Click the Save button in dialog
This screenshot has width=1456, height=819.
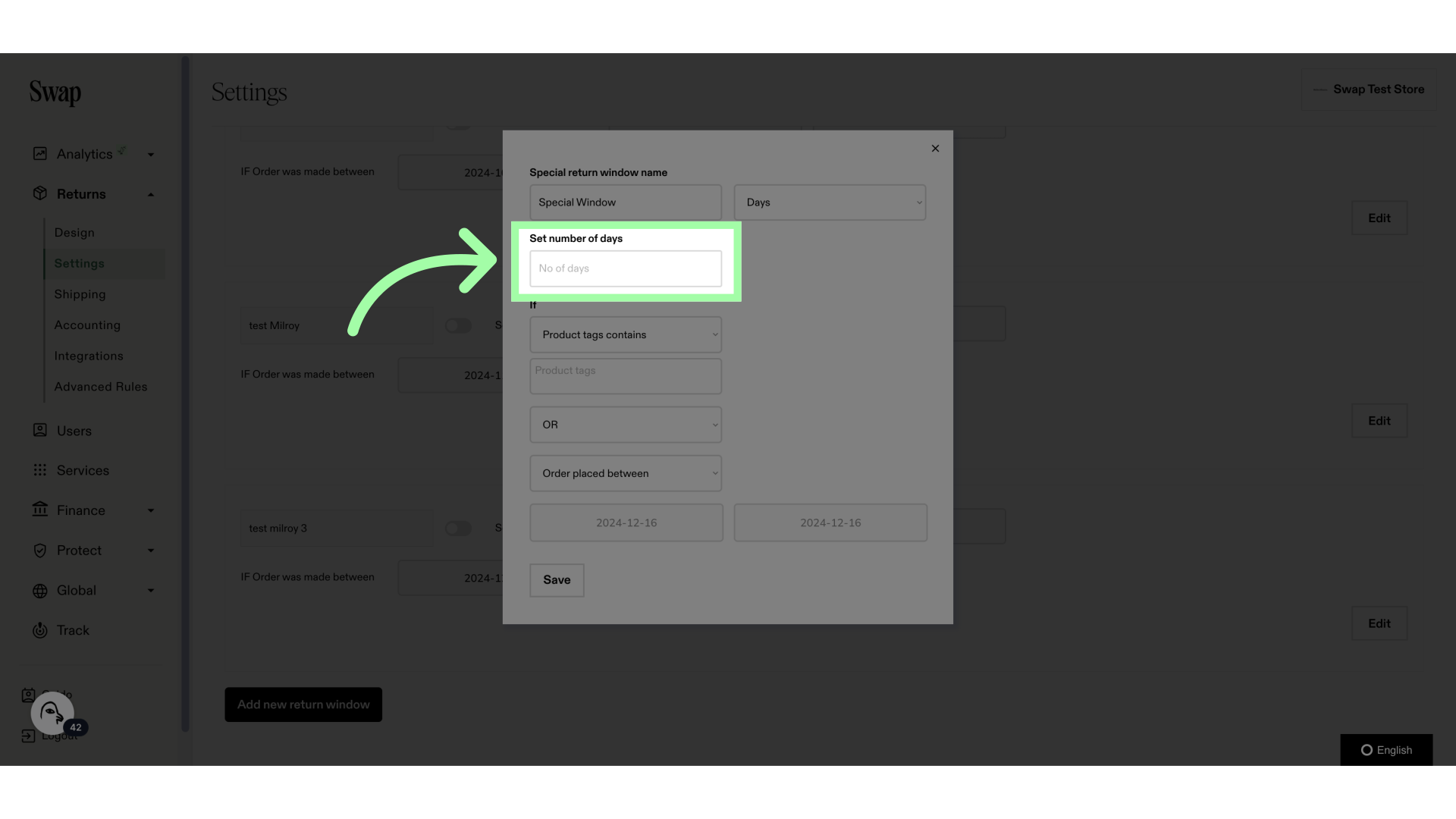pos(557,580)
